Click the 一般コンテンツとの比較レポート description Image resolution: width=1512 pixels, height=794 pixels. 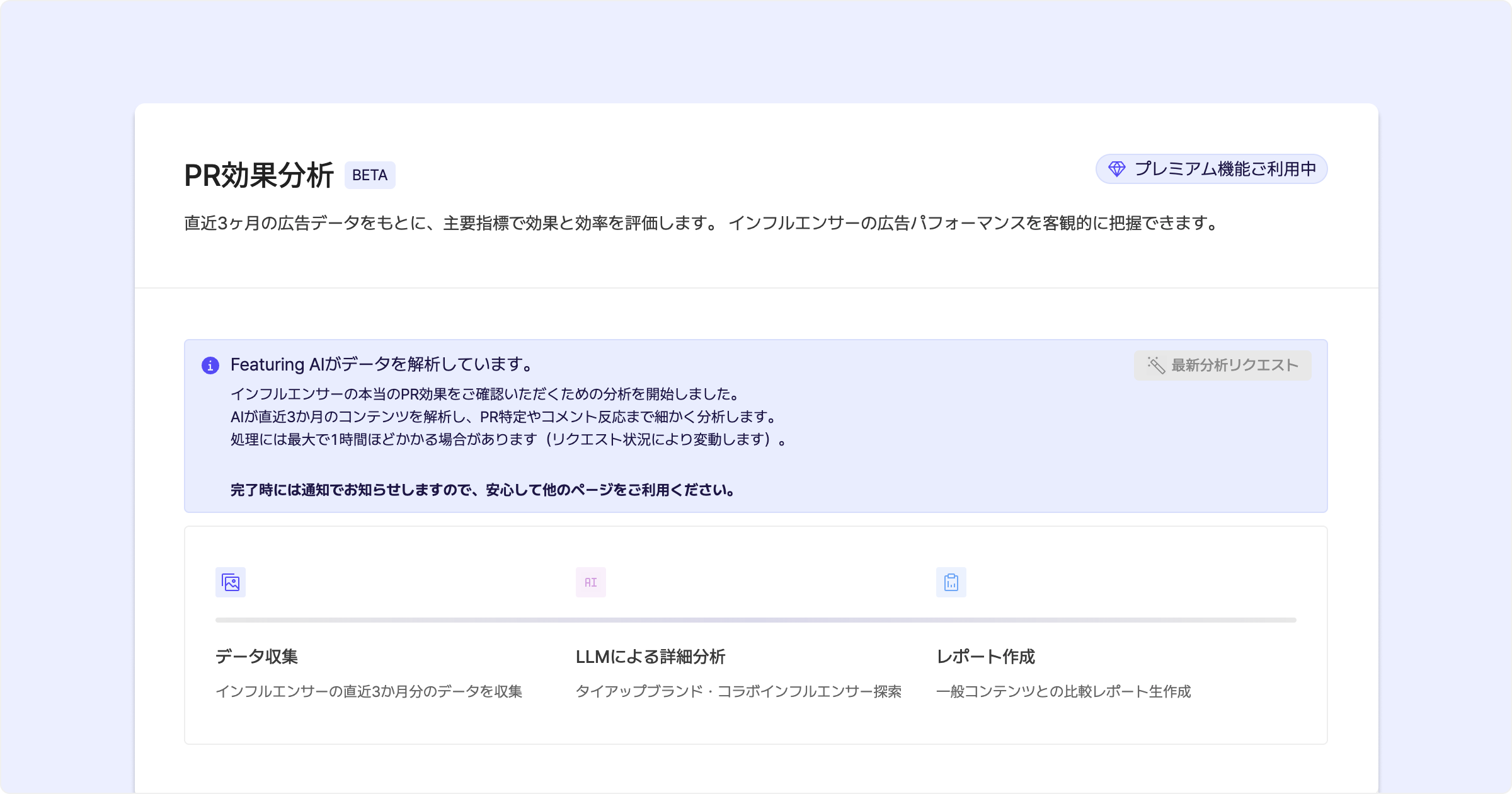pyautogui.click(x=1063, y=691)
